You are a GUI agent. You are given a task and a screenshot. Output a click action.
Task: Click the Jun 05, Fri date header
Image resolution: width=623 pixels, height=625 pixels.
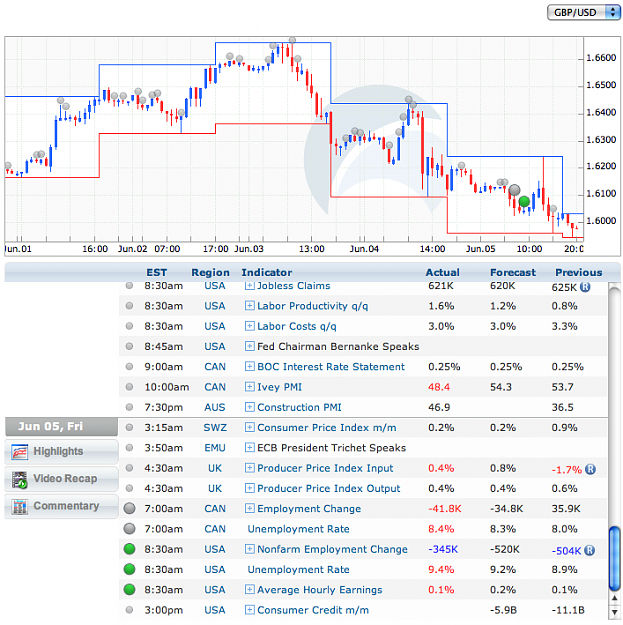tap(61, 427)
